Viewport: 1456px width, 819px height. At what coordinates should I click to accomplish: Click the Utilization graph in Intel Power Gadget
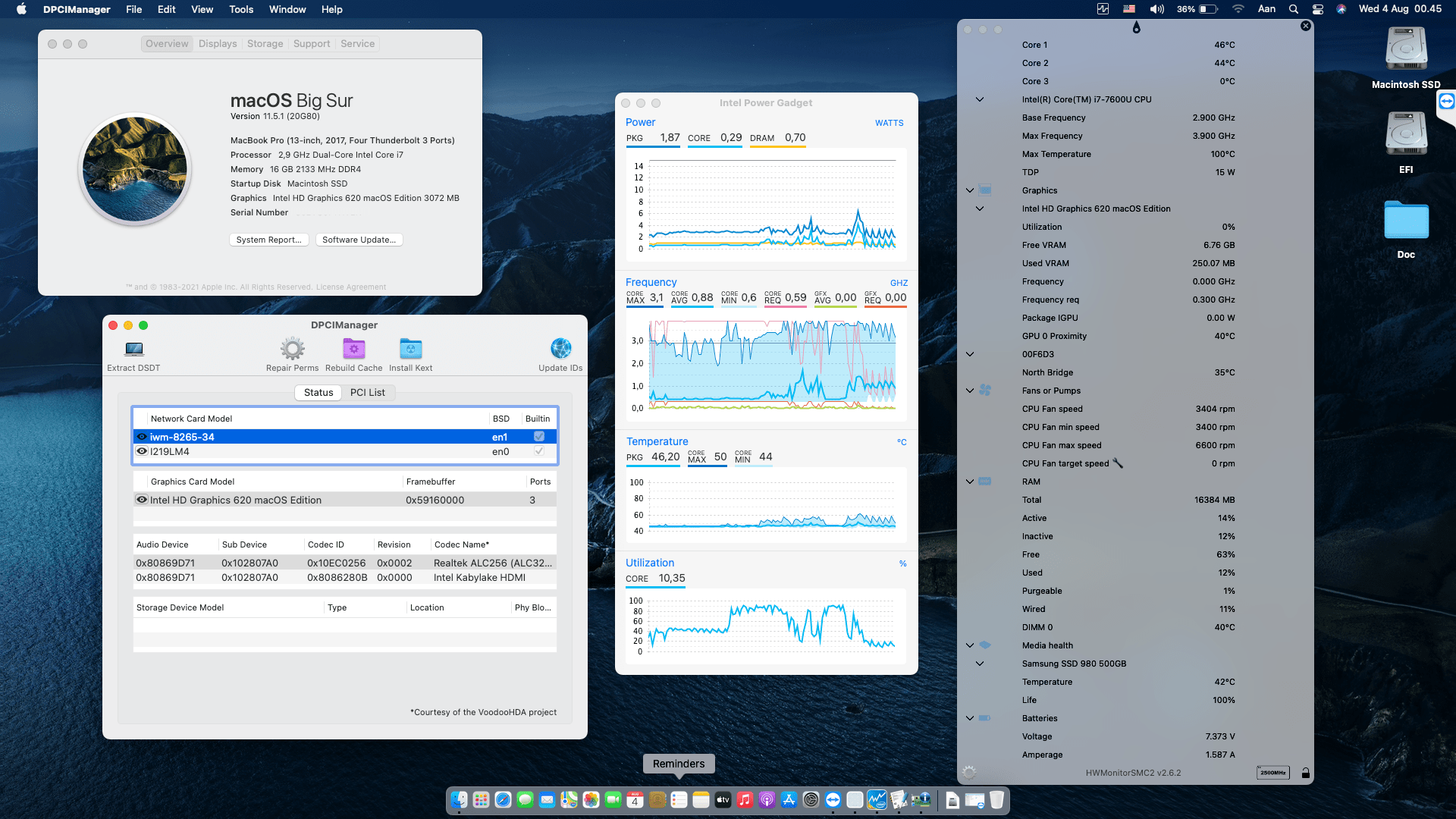pos(766,627)
